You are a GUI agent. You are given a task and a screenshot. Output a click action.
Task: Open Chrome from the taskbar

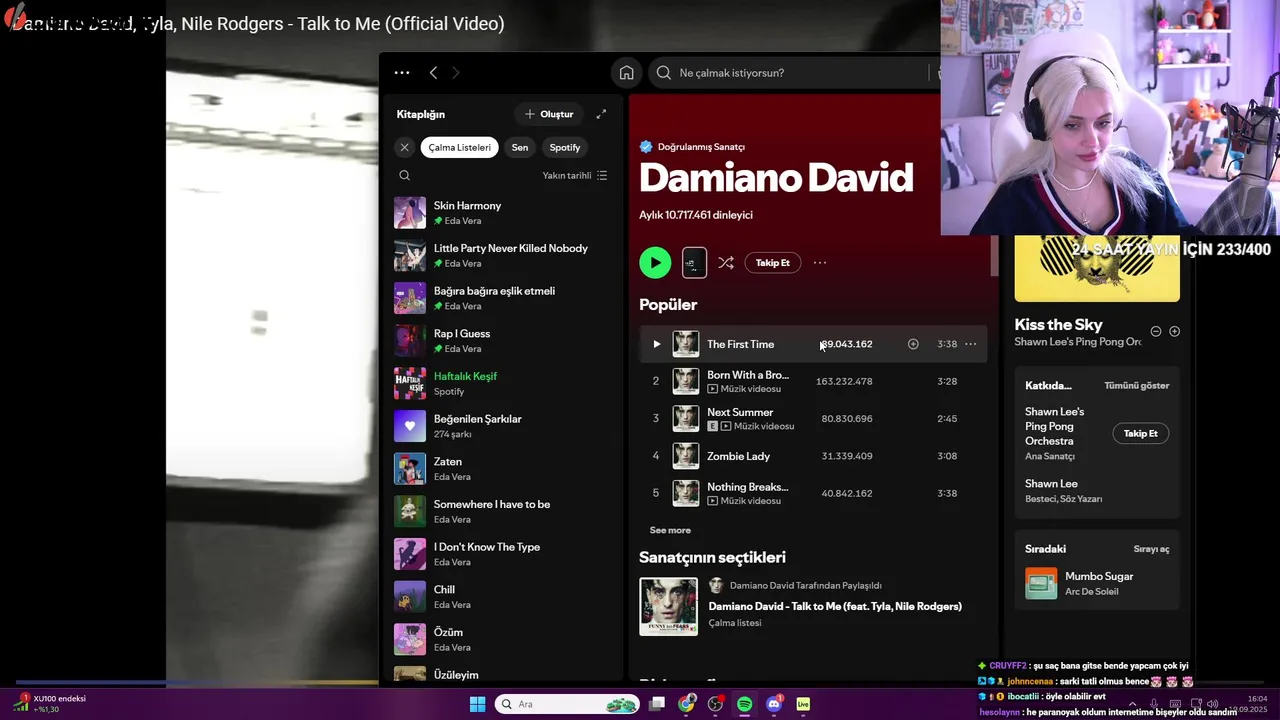[686, 704]
